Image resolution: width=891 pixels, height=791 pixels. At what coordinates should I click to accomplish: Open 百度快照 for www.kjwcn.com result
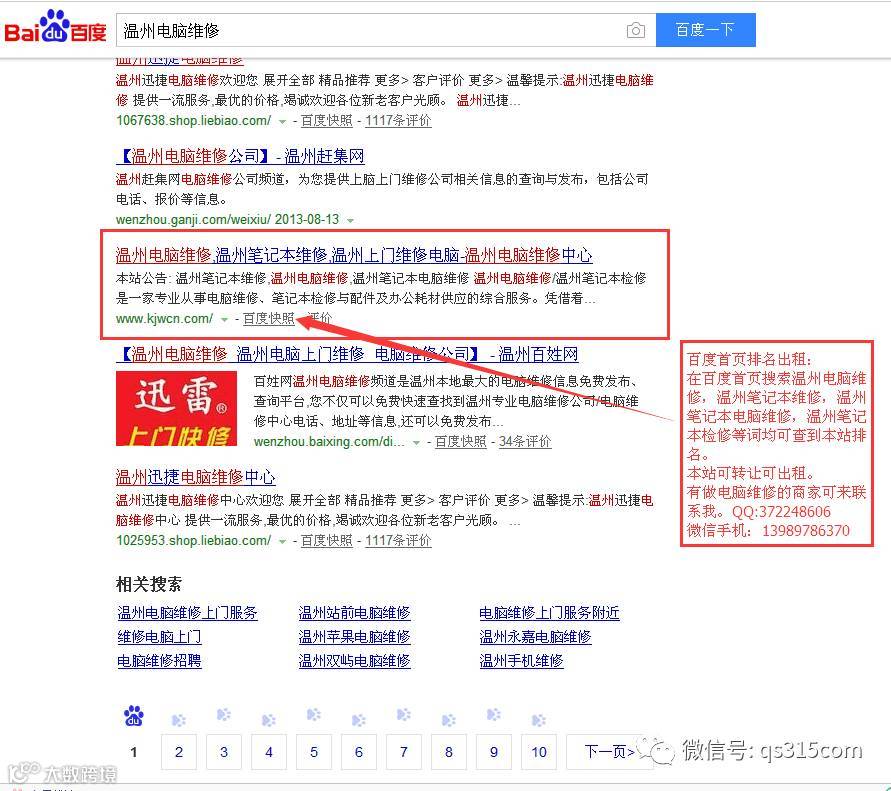[268, 319]
